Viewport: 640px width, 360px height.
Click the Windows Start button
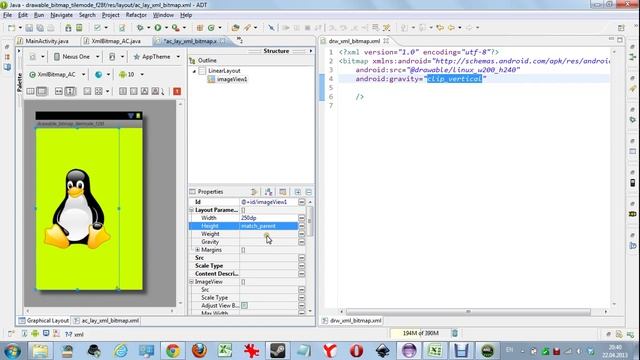coord(12,351)
